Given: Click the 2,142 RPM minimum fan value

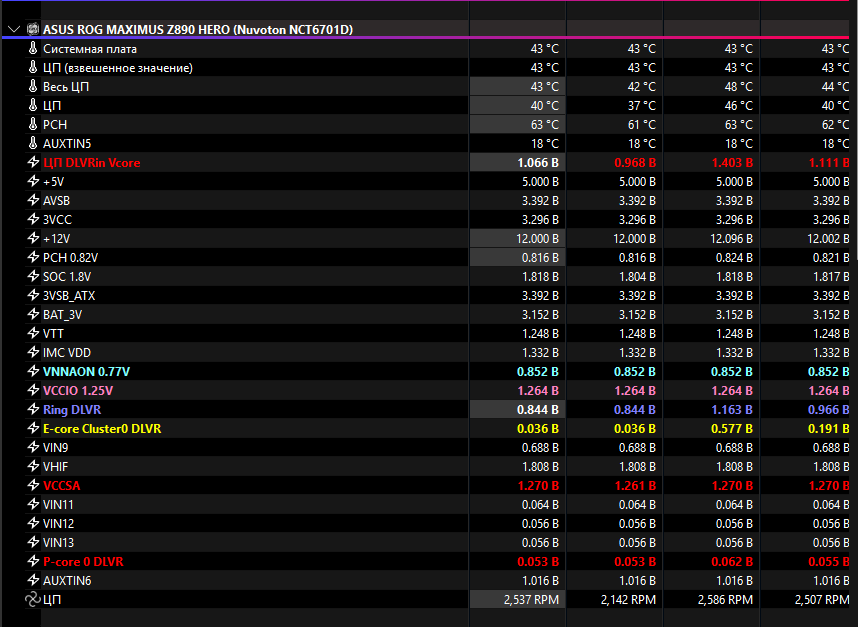Looking at the screenshot, I should [x=628, y=600].
